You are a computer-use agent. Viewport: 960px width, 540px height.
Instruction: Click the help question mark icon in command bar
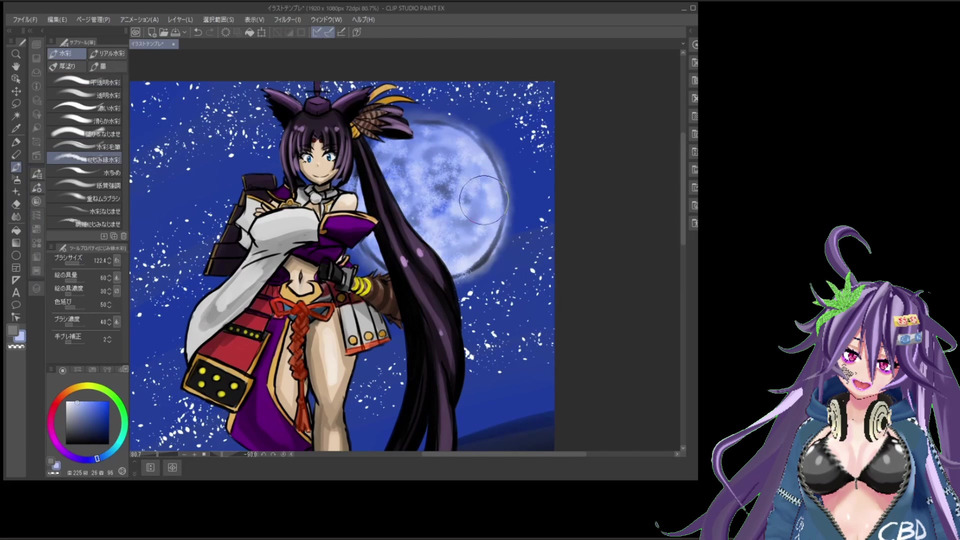pos(356,32)
